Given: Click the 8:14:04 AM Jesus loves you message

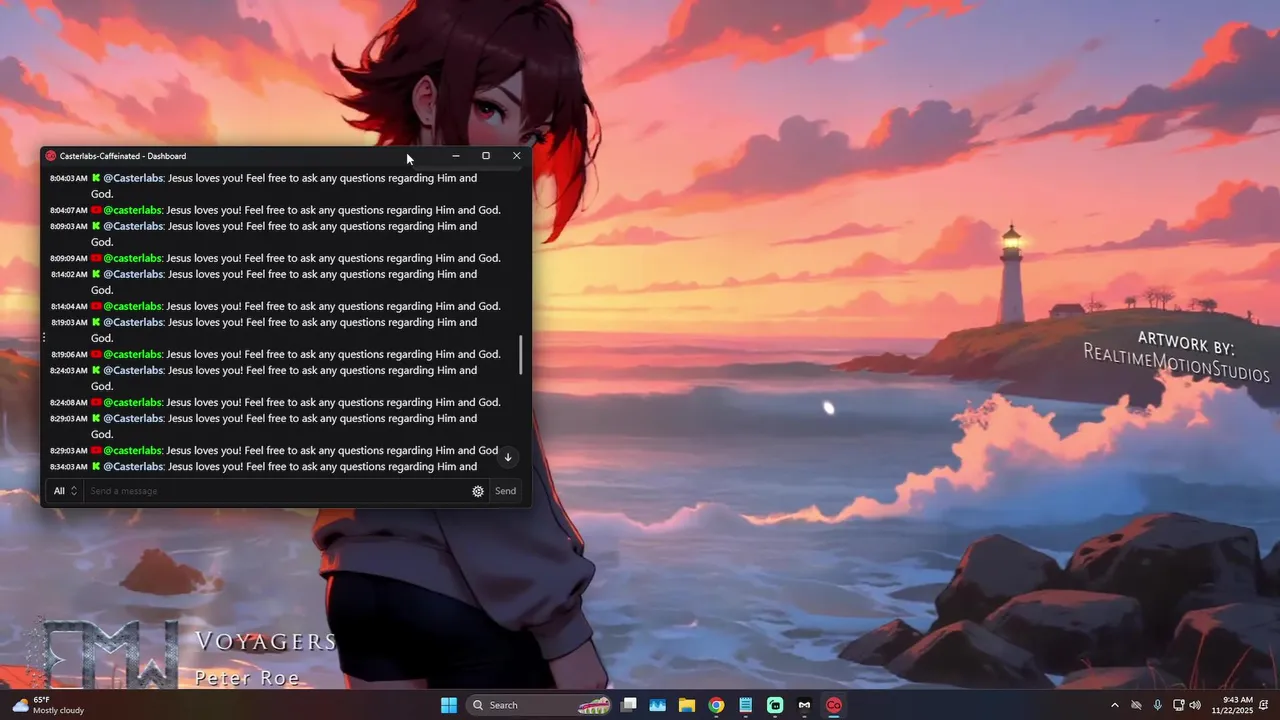Looking at the screenshot, I should [334, 306].
